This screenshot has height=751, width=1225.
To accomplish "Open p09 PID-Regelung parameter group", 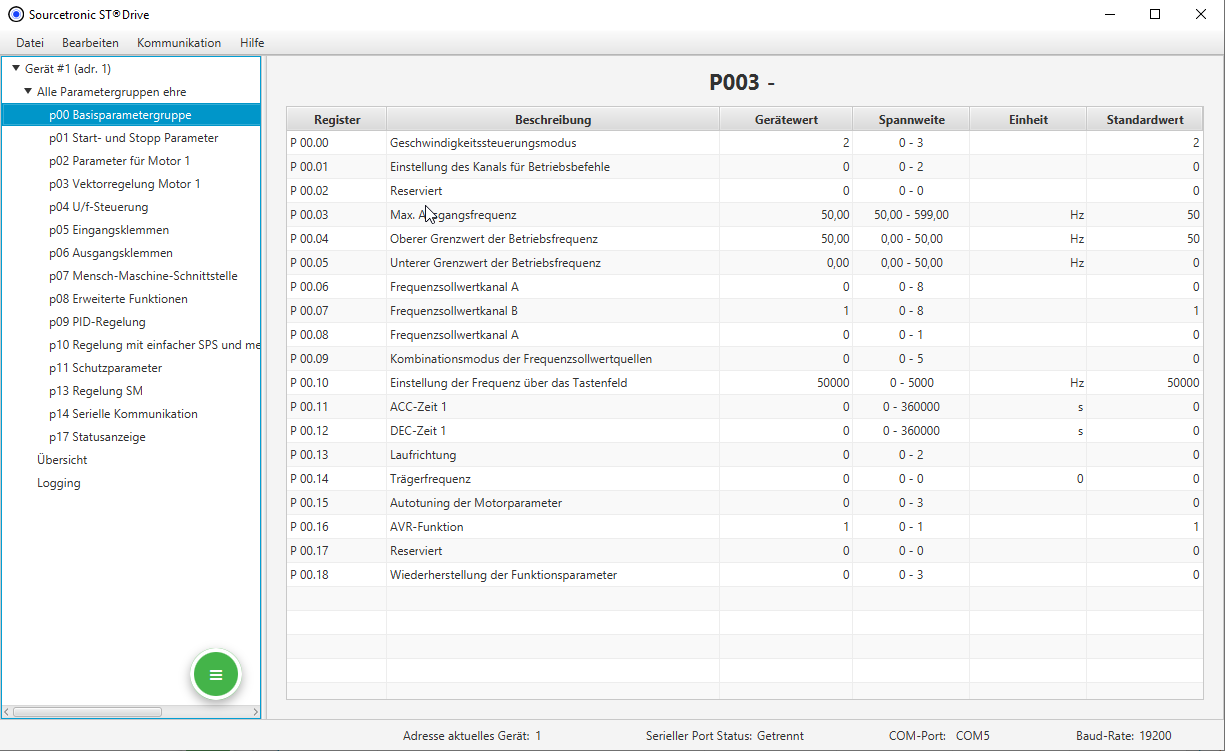I will coord(97,322).
